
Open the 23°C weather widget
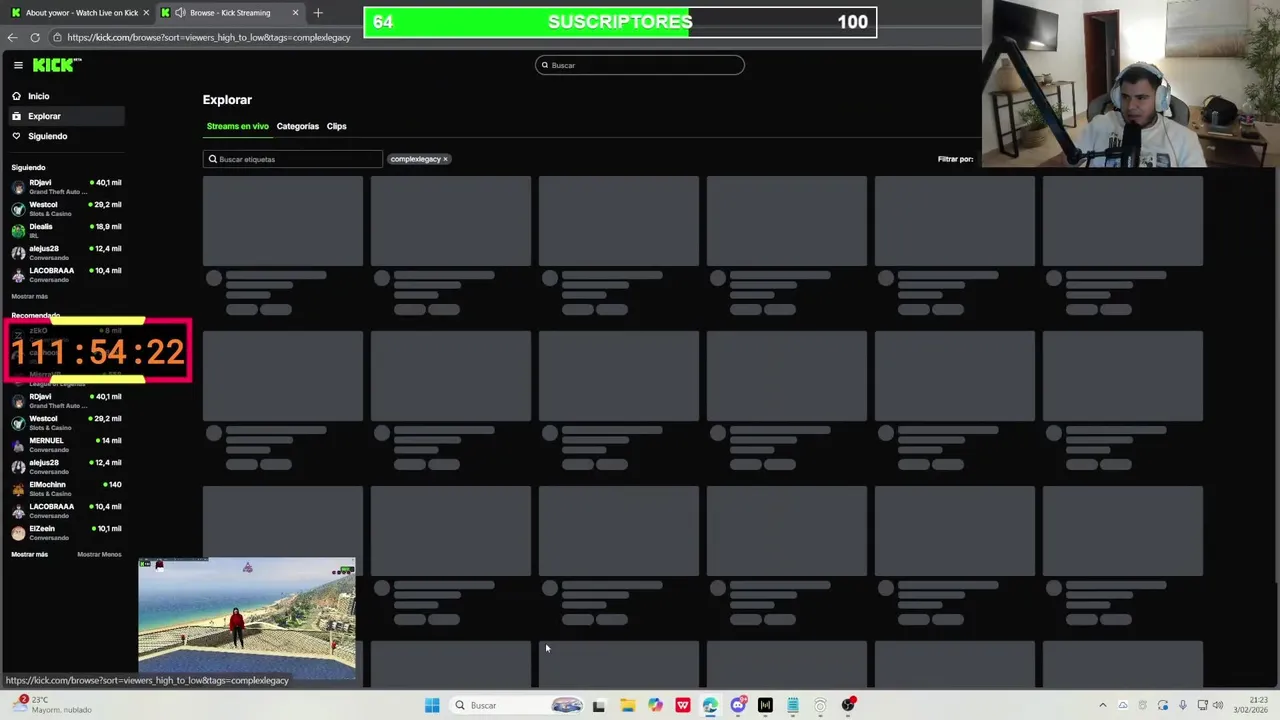50,705
